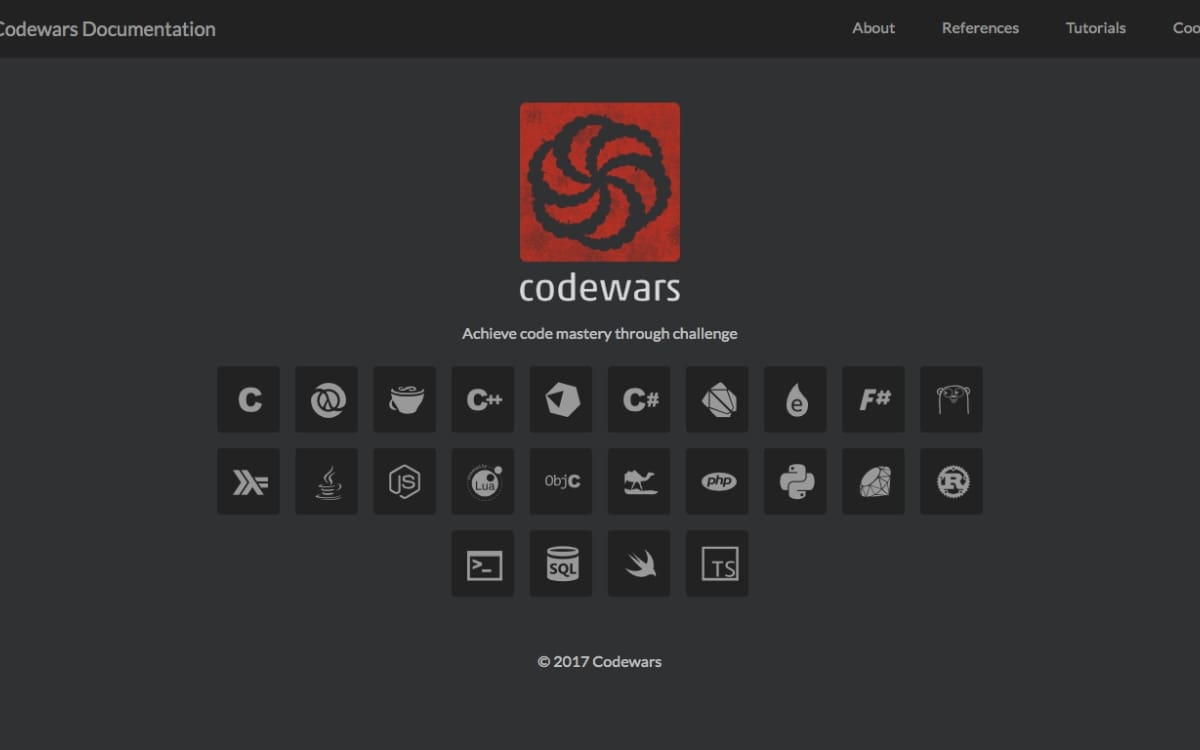Open the PHP language icon
The image size is (1200, 750).
tap(716, 481)
